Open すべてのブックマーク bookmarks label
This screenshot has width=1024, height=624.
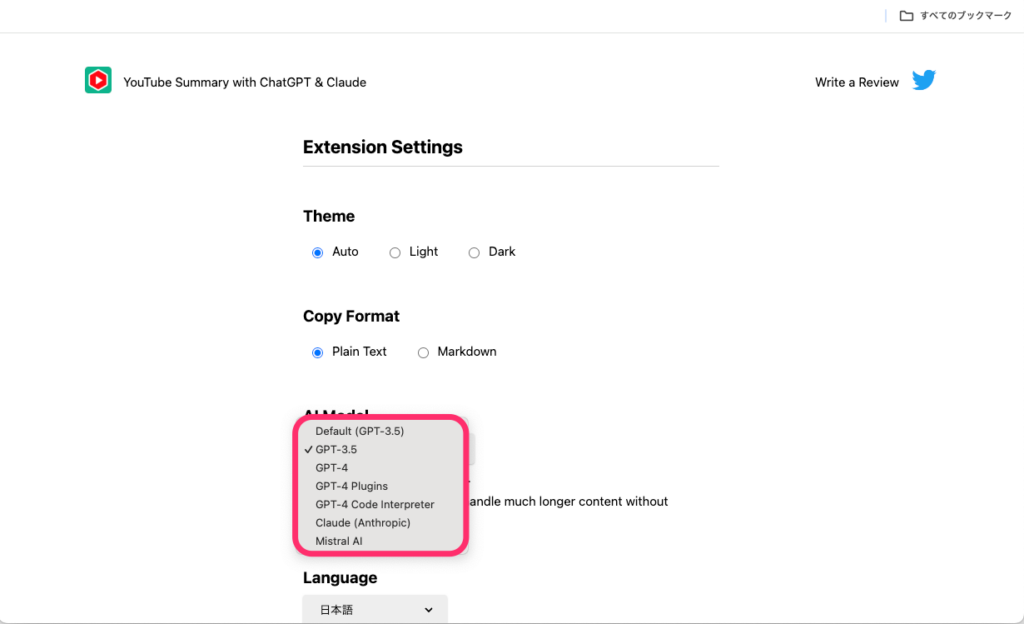[966, 16]
